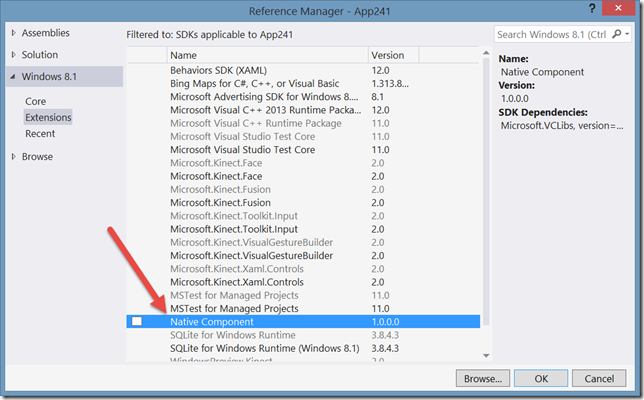Select enabled Microsoft.Kinect.Face row
The height and width of the screenshot is (400, 644).
click(303, 176)
